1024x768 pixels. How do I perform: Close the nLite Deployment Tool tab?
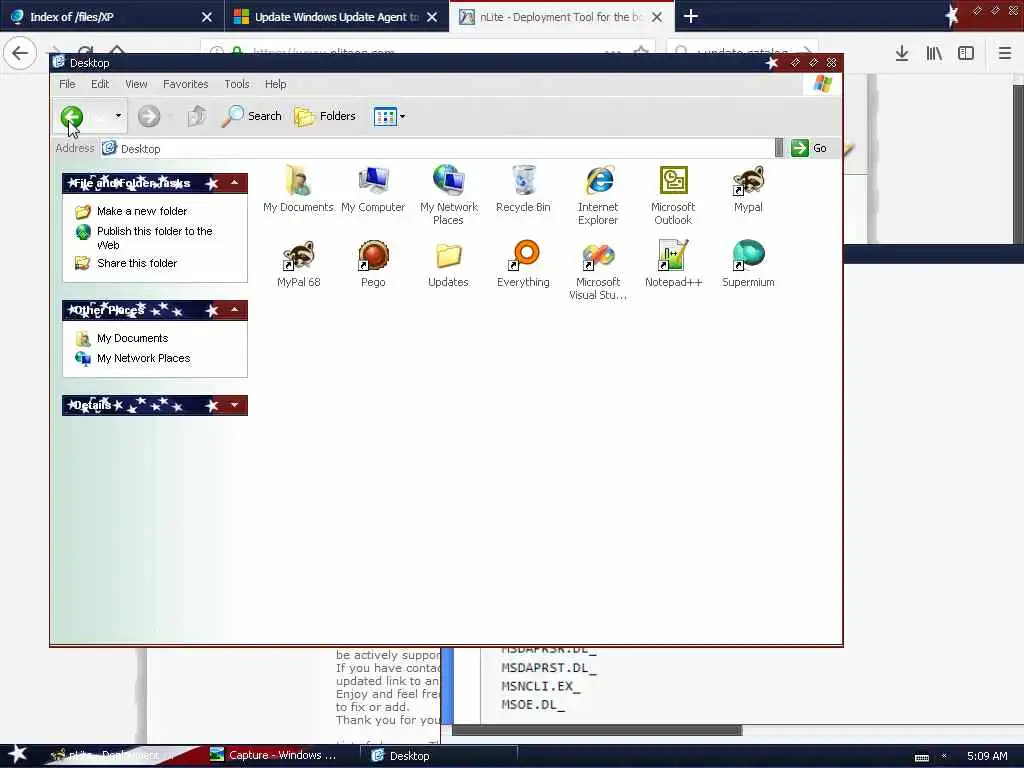[657, 17]
